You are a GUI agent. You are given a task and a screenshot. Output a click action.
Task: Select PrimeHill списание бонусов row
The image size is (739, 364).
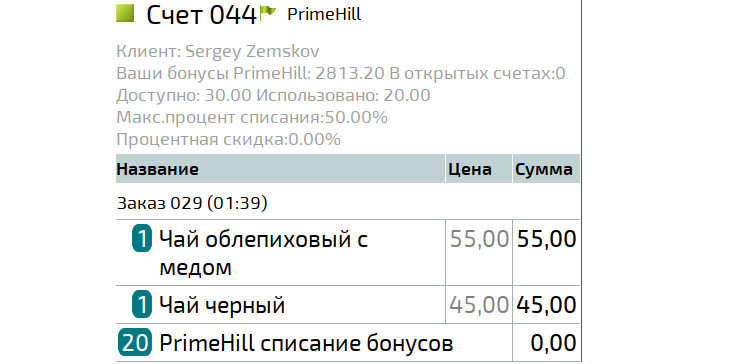(348, 343)
